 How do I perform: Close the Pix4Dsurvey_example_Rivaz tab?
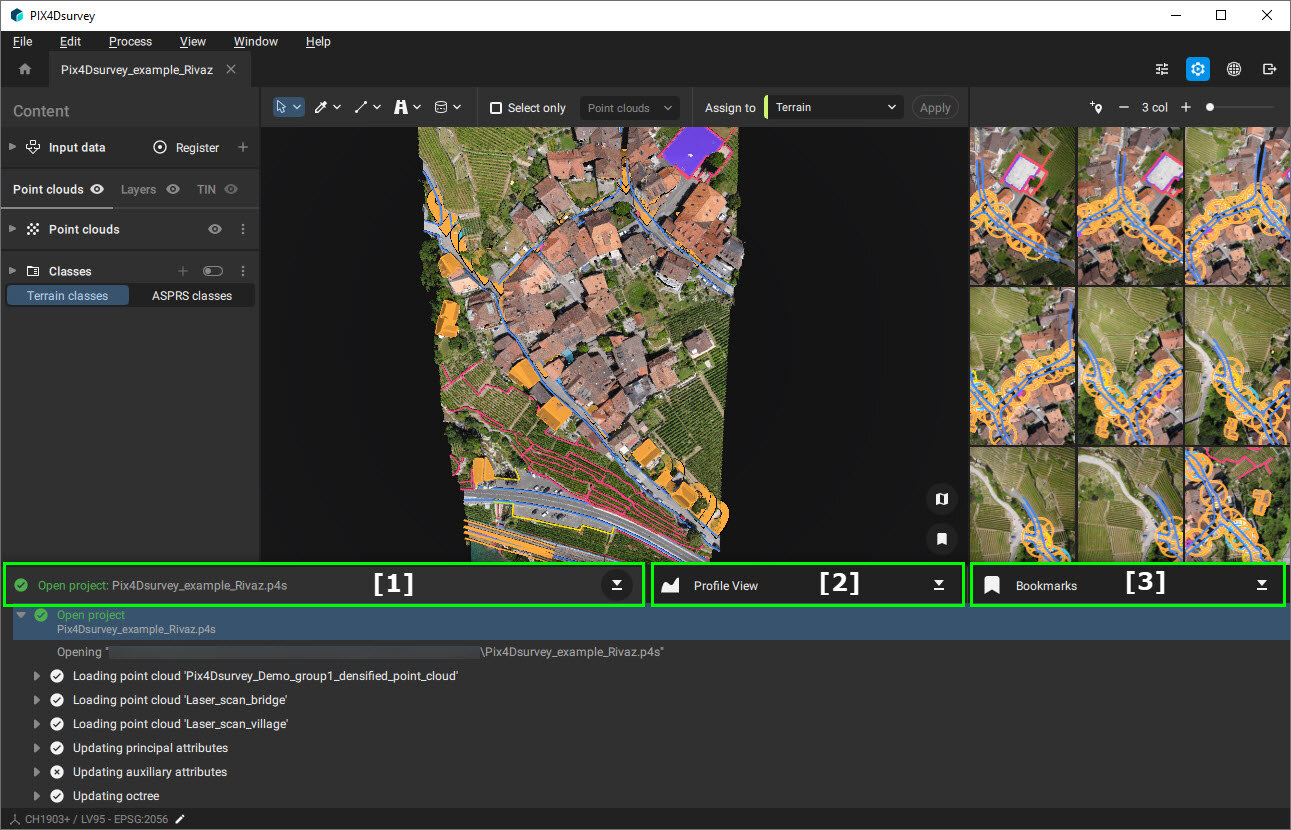[231, 69]
